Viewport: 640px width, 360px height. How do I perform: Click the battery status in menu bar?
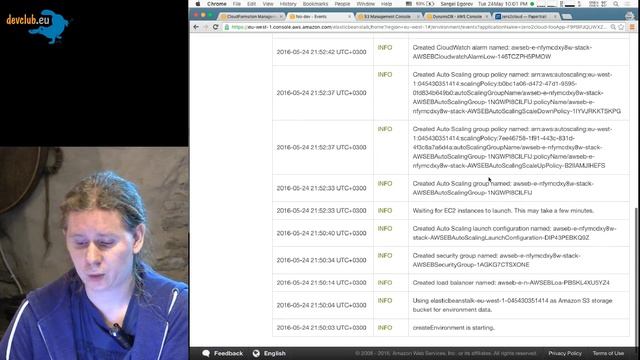pos(425,4)
